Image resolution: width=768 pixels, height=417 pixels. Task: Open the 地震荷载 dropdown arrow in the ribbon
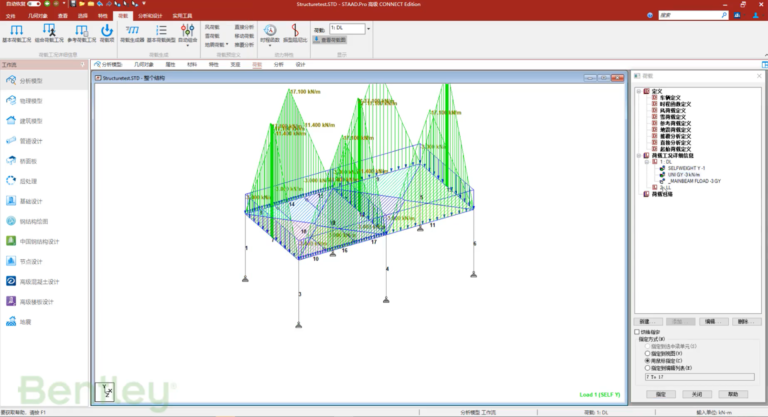point(227,45)
